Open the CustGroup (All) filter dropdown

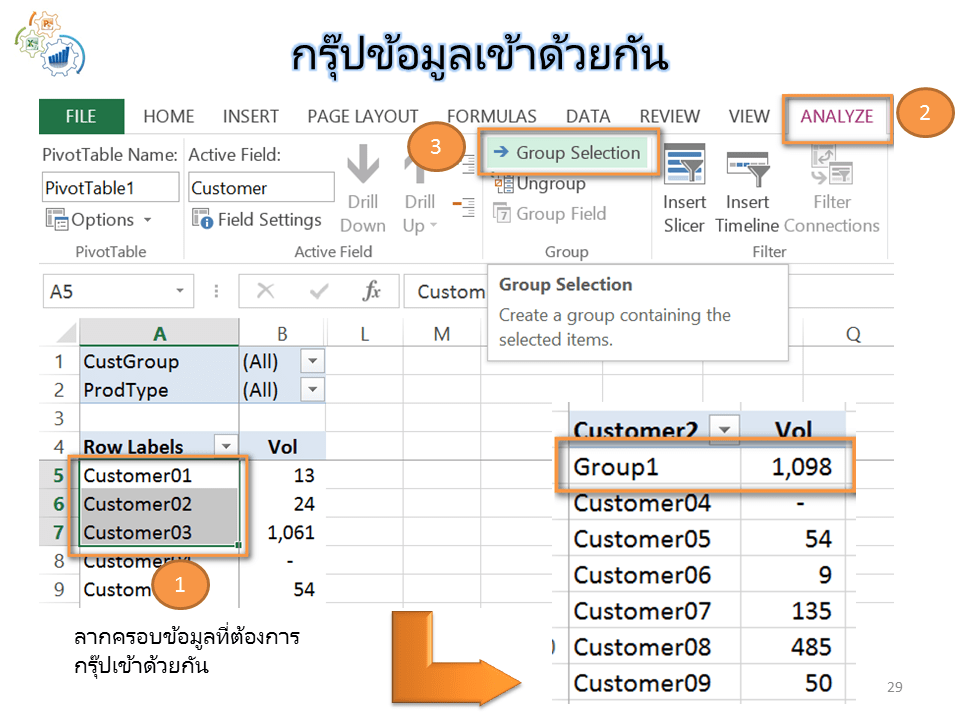[x=312, y=361]
